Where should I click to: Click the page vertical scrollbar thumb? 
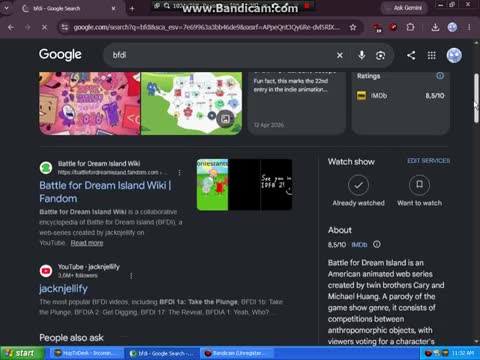coord(476,98)
